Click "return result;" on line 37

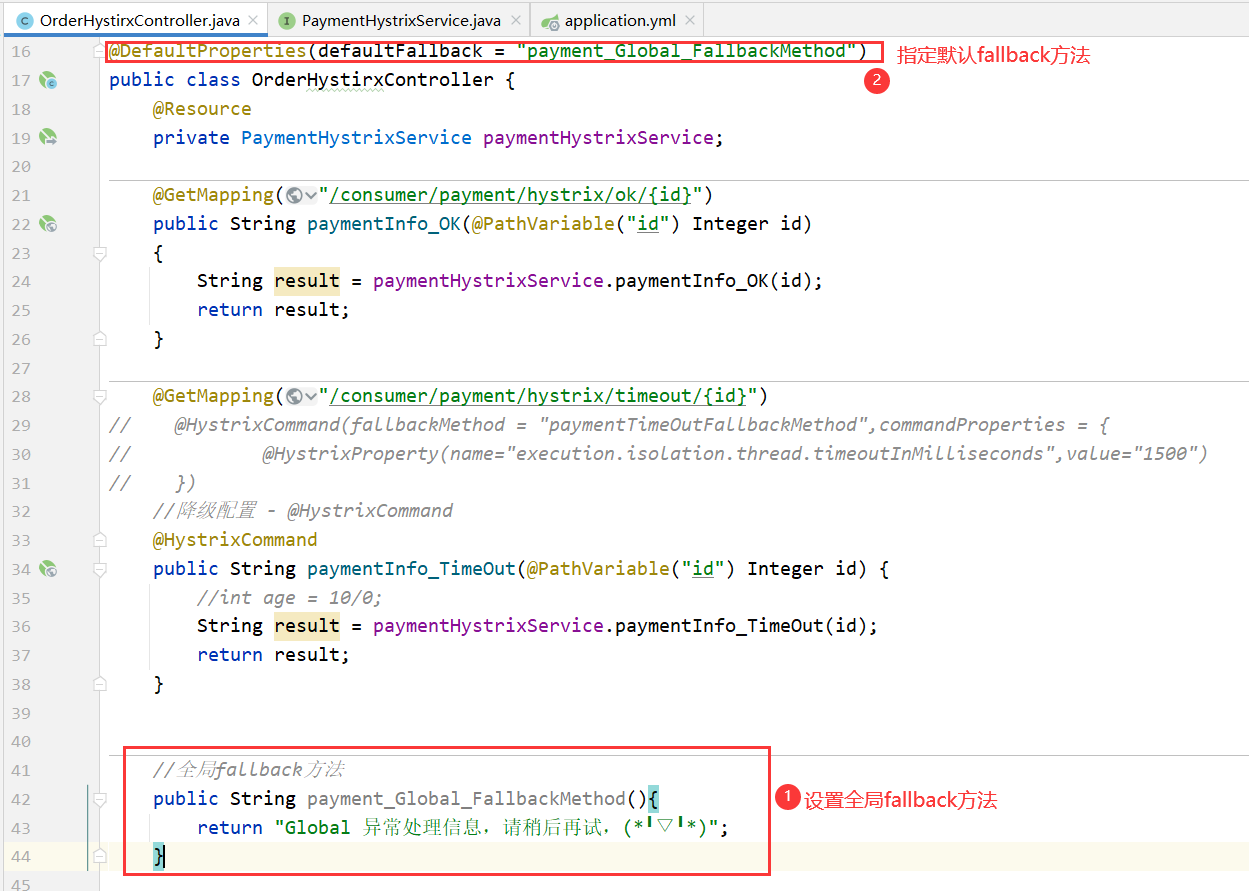pyautogui.click(x=273, y=655)
